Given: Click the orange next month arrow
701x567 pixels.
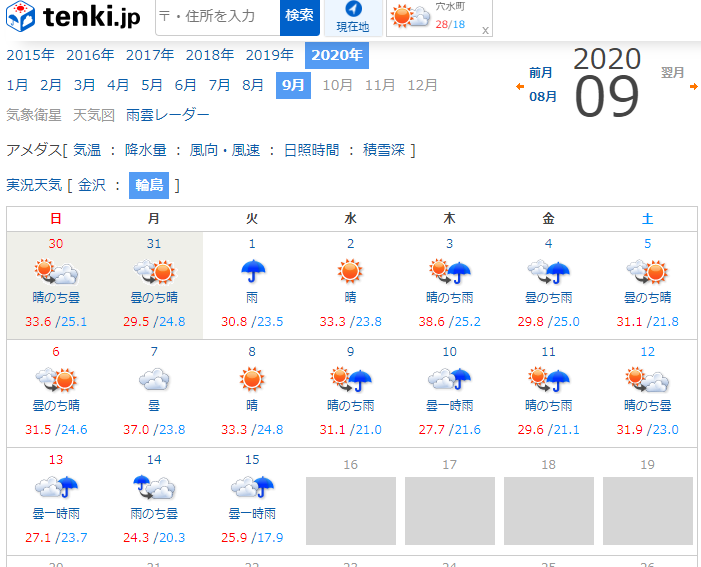Looking at the screenshot, I should pos(693,87).
